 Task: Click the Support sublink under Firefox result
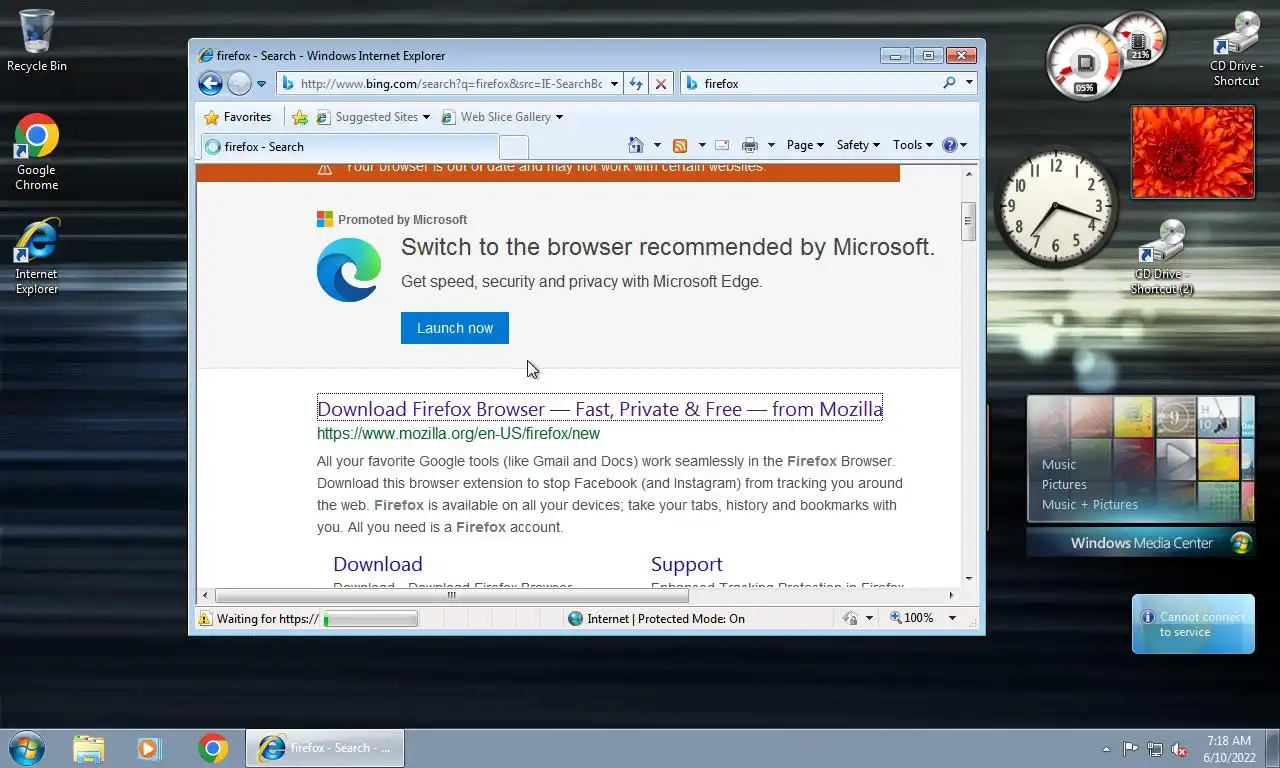686,564
